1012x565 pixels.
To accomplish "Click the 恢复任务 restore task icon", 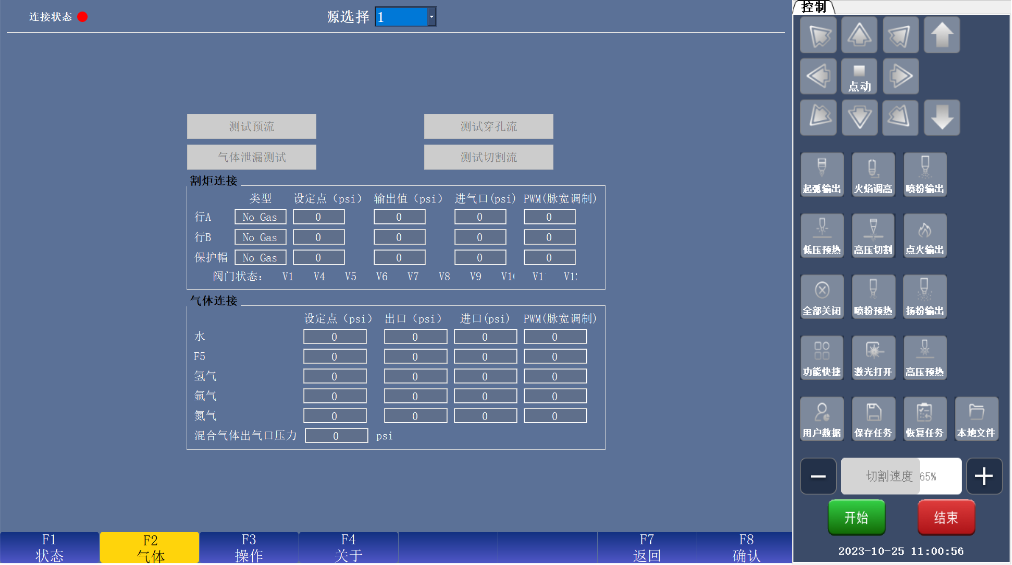I will [x=925, y=419].
